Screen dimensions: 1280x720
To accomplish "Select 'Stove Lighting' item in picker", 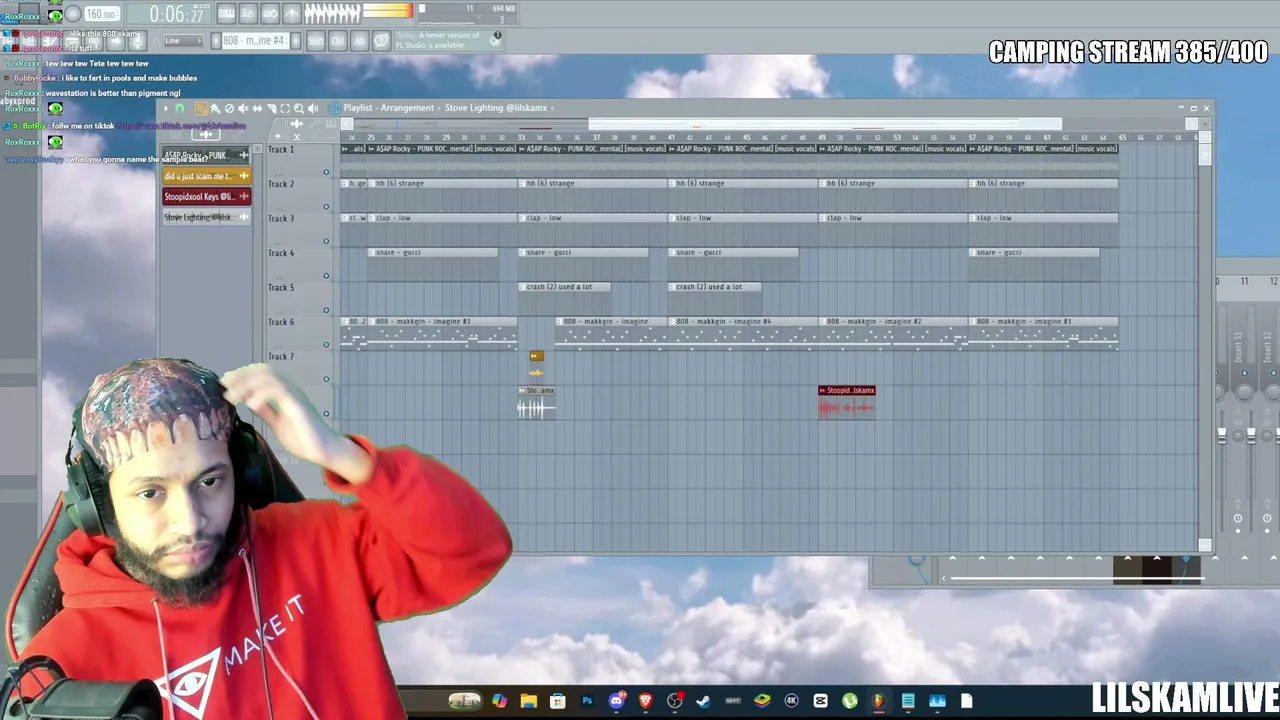I will coord(206,217).
